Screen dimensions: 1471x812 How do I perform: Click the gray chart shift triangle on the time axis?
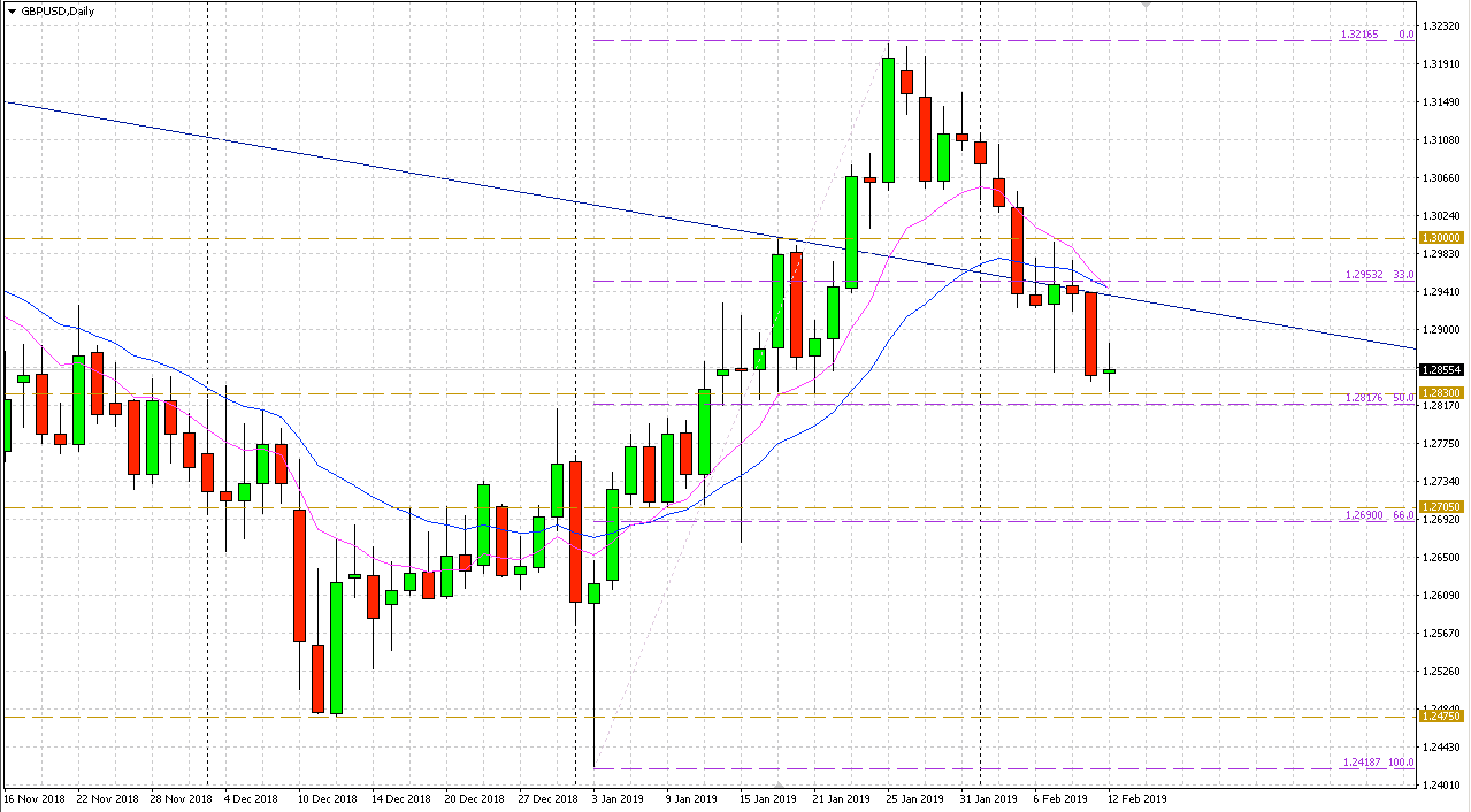point(779,786)
